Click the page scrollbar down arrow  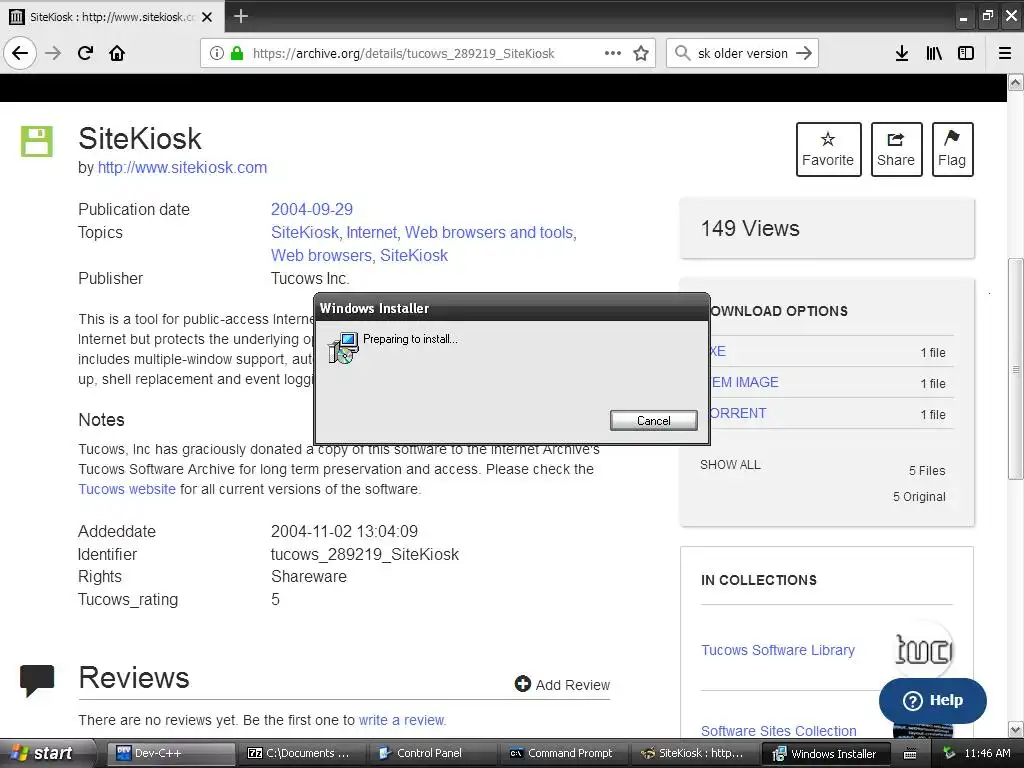(1016, 729)
